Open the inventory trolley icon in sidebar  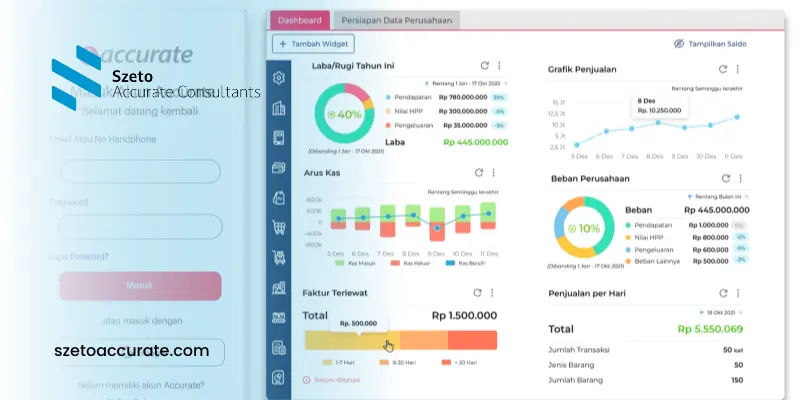[279, 258]
